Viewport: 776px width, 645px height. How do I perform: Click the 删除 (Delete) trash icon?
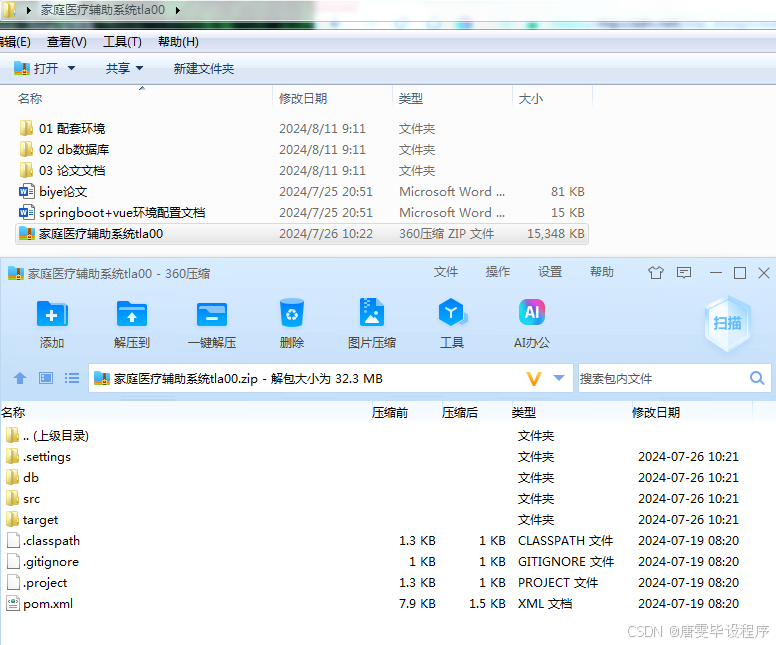coord(291,313)
